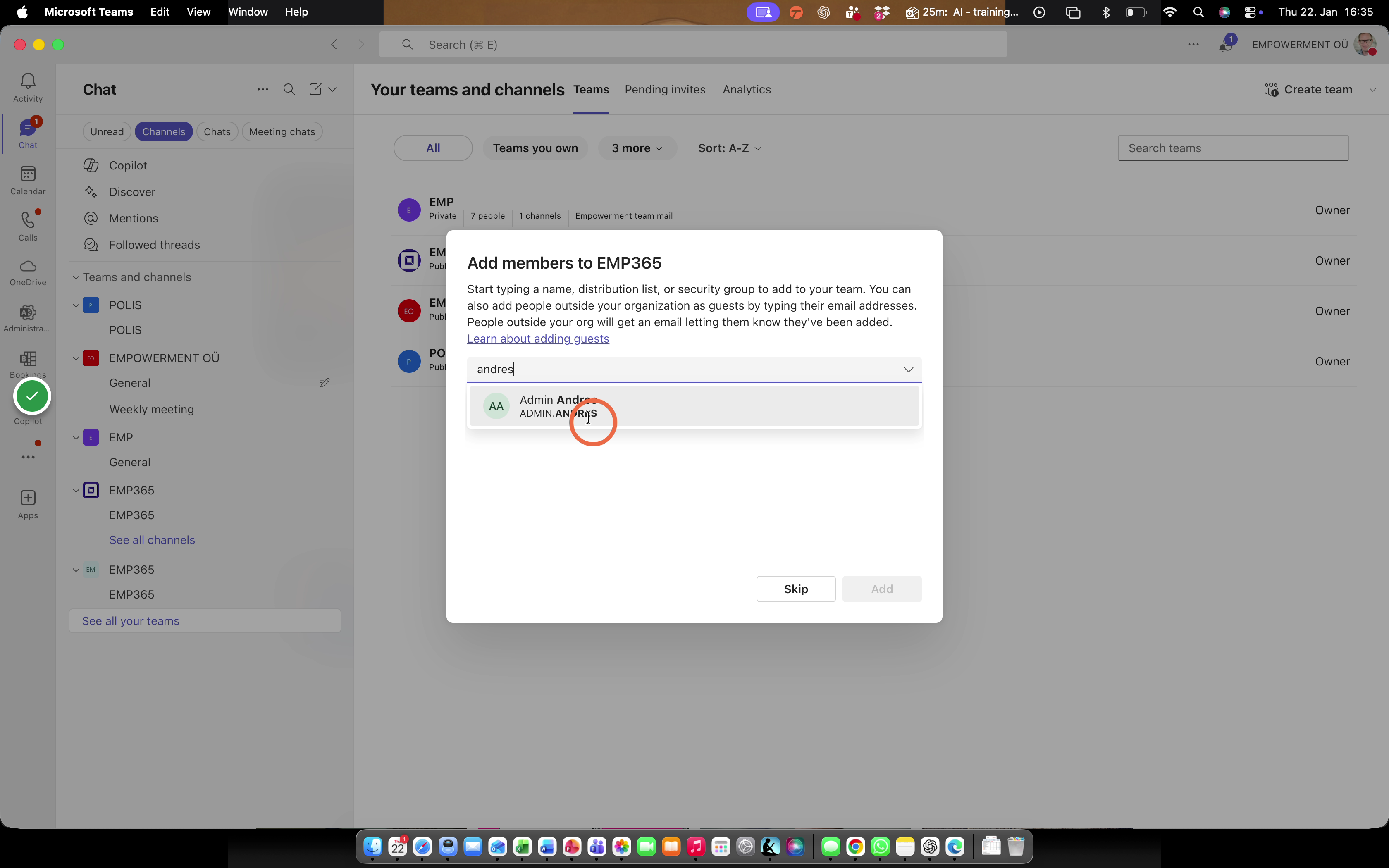
Task: Go back with the navigation arrow
Action: pyautogui.click(x=334, y=44)
